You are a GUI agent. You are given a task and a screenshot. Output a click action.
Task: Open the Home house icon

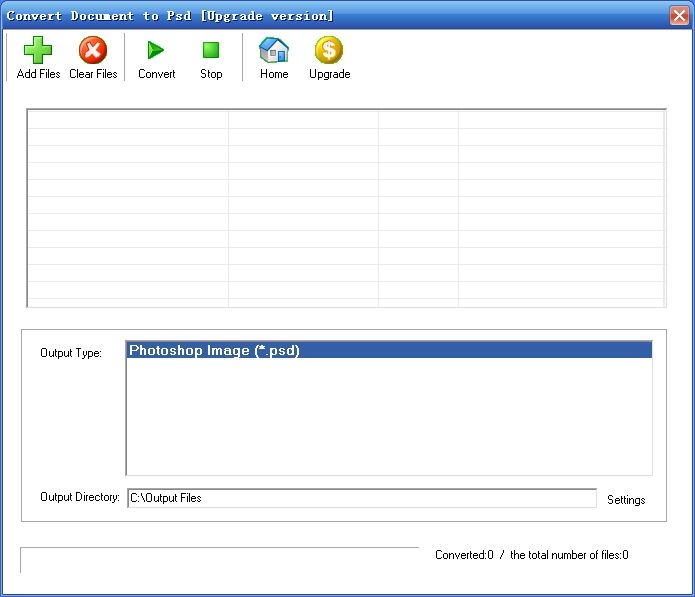[274, 50]
